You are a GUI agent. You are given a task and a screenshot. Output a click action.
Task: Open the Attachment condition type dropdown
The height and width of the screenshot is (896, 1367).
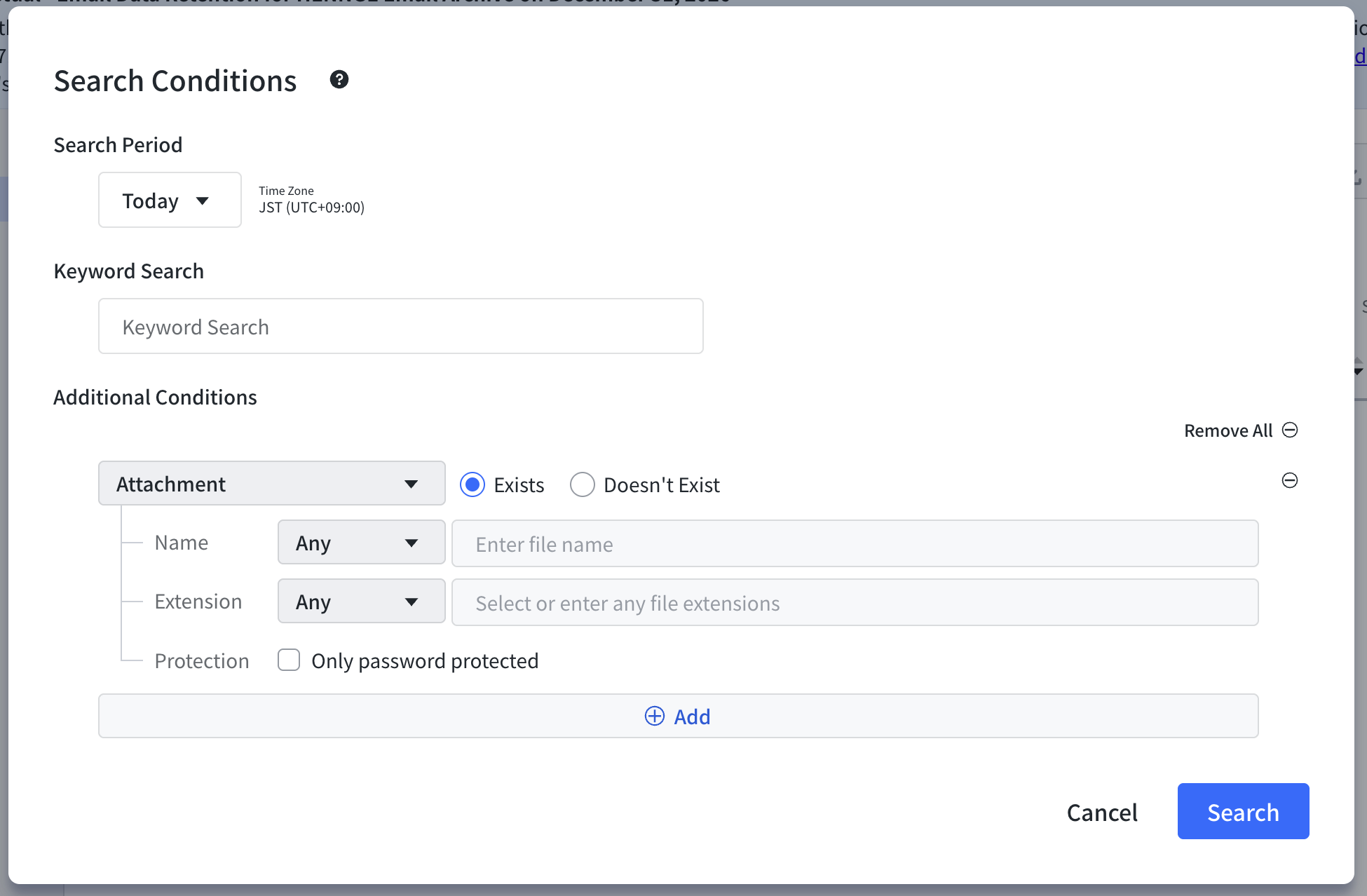[x=272, y=483]
